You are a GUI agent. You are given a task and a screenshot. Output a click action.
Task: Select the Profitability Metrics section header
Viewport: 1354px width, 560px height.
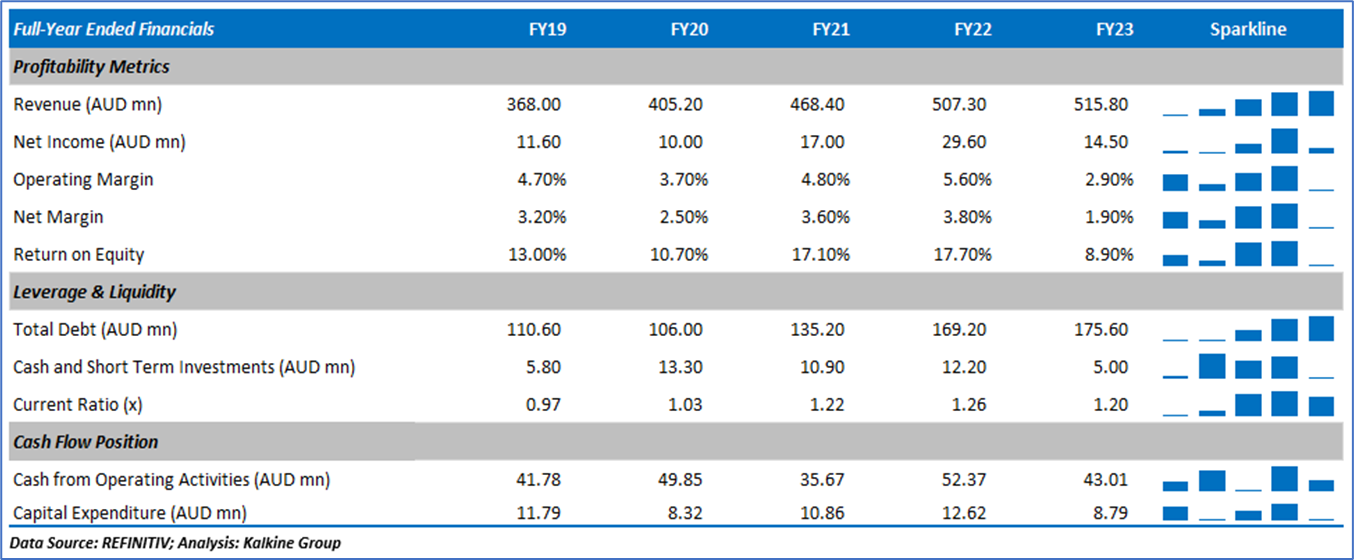point(92,67)
